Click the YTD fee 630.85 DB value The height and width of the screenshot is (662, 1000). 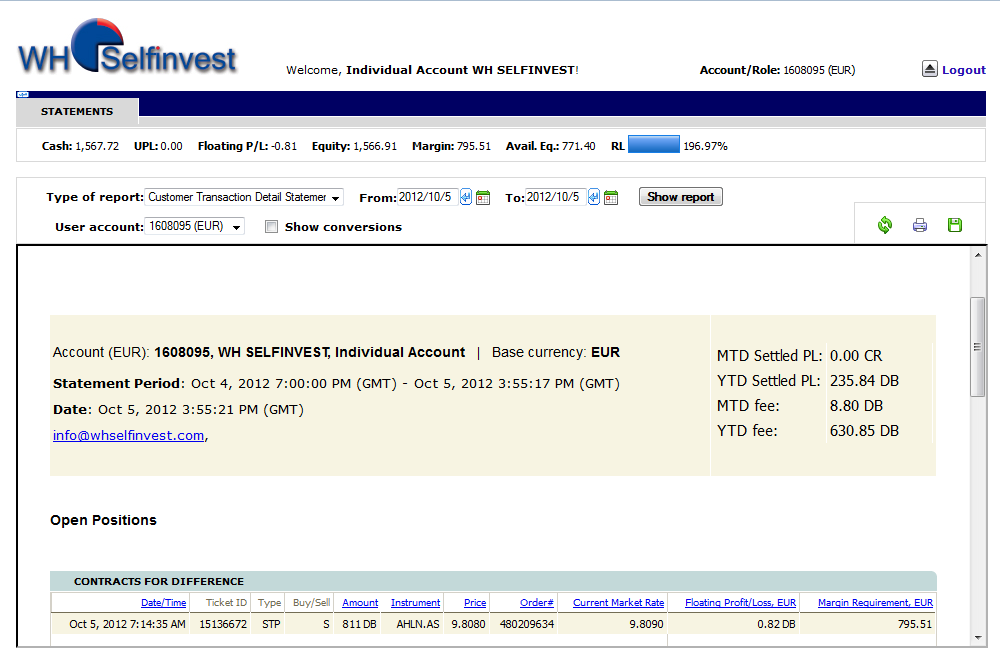pos(864,431)
